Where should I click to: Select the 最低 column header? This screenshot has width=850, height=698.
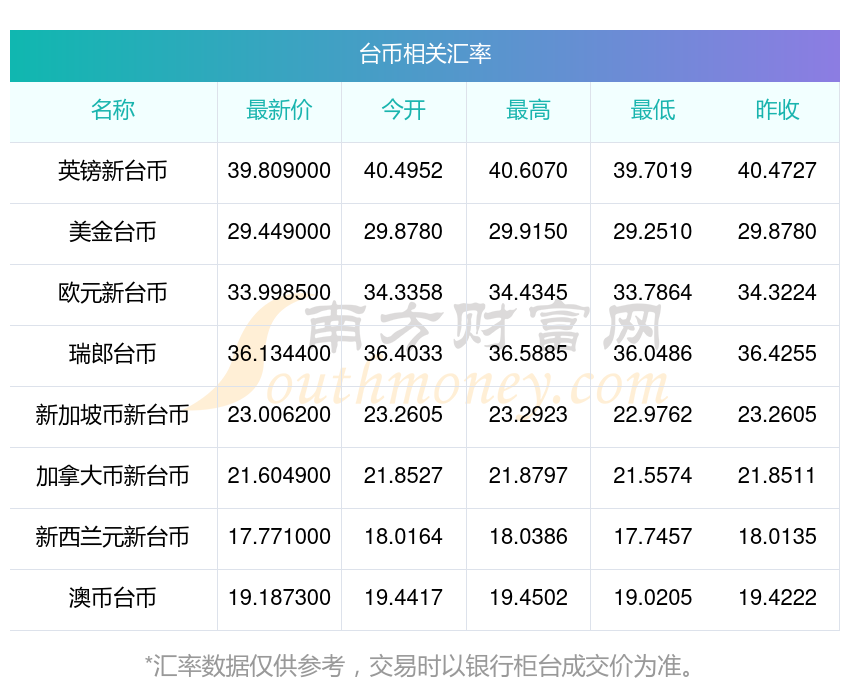pos(653,110)
